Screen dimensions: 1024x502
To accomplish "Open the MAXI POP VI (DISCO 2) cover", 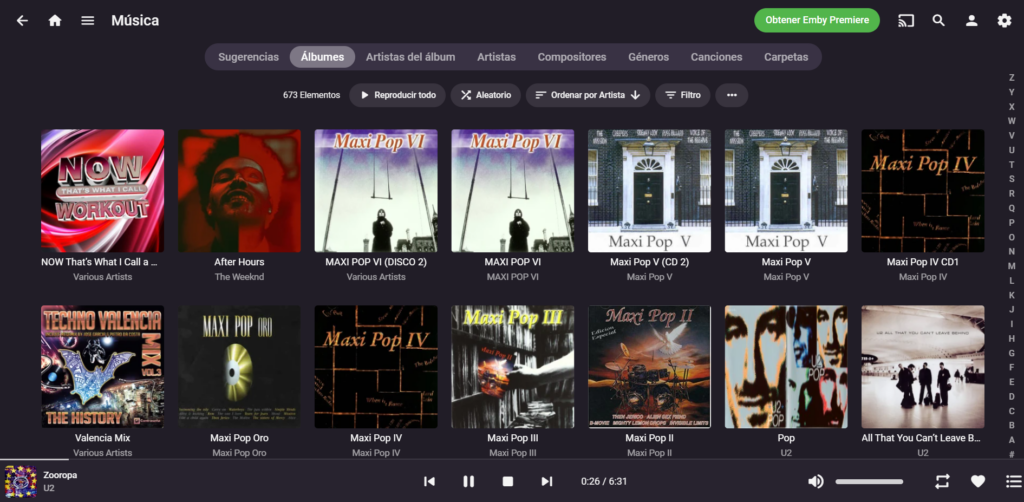I will click(376, 191).
